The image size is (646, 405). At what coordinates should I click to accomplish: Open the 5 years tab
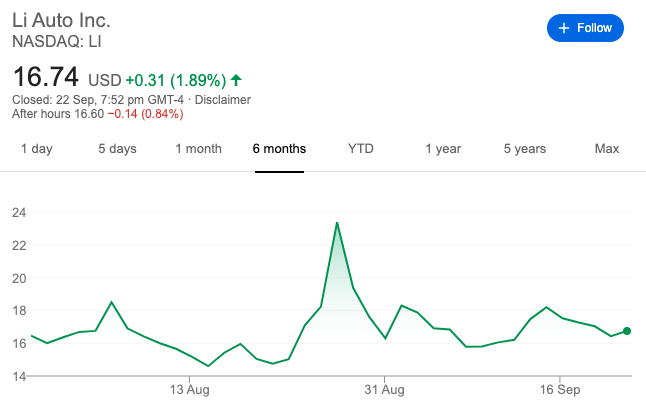tap(525, 149)
